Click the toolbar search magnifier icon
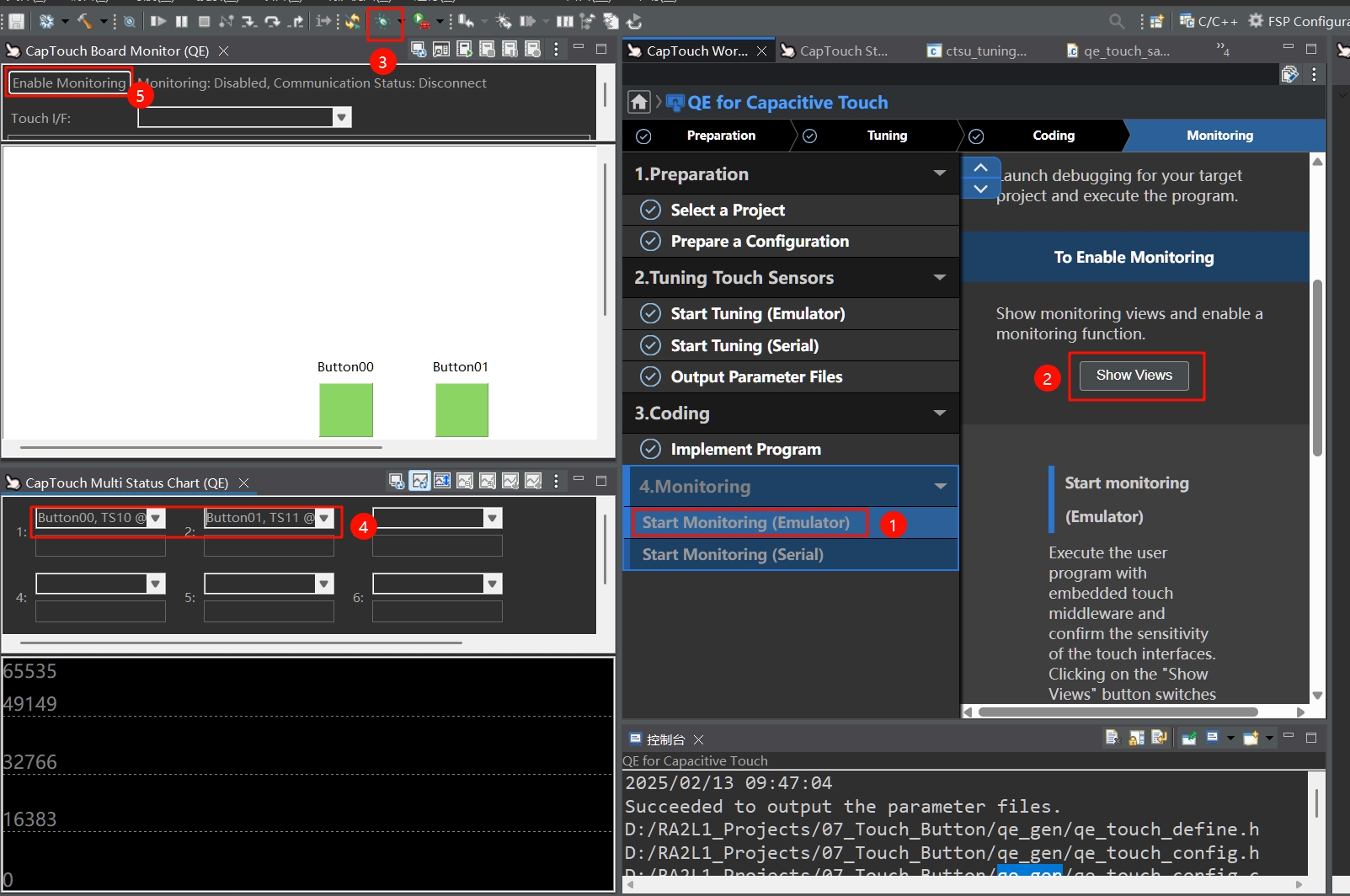The width and height of the screenshot is (1350, 896). point(1117,22)
